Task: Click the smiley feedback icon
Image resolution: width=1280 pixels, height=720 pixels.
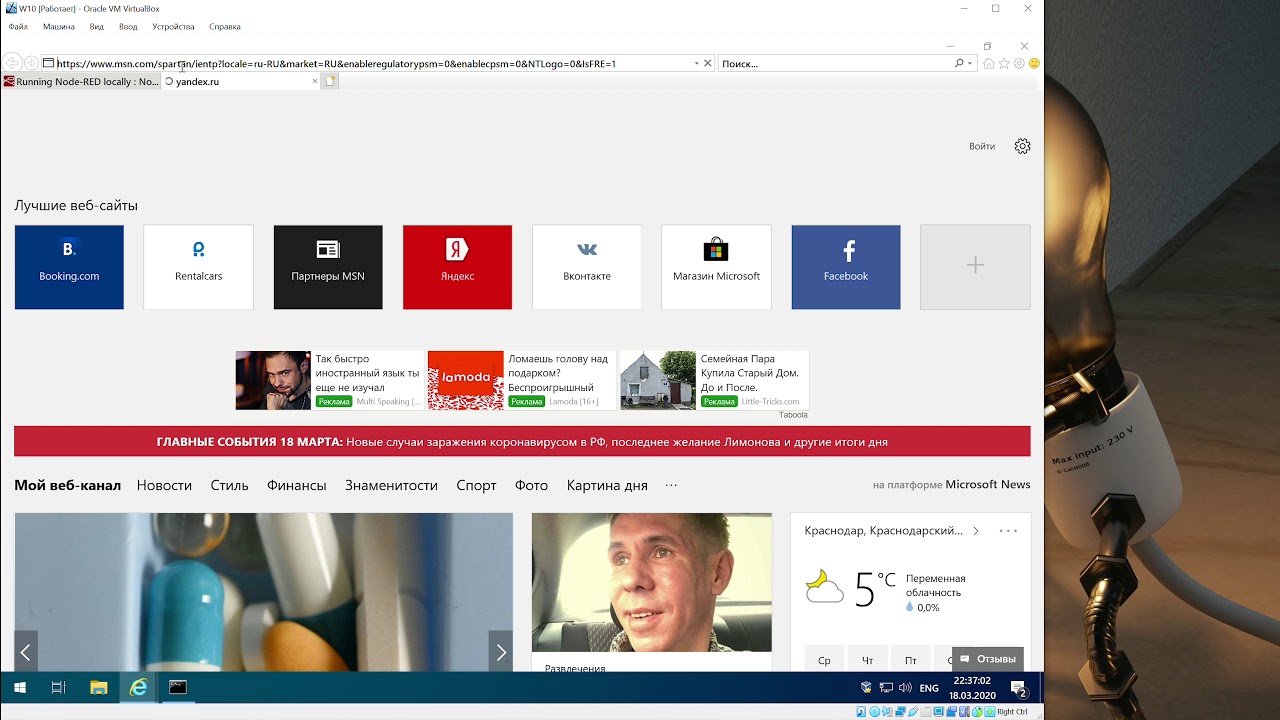Action: pyautogui.click(x=1034, y=63)
